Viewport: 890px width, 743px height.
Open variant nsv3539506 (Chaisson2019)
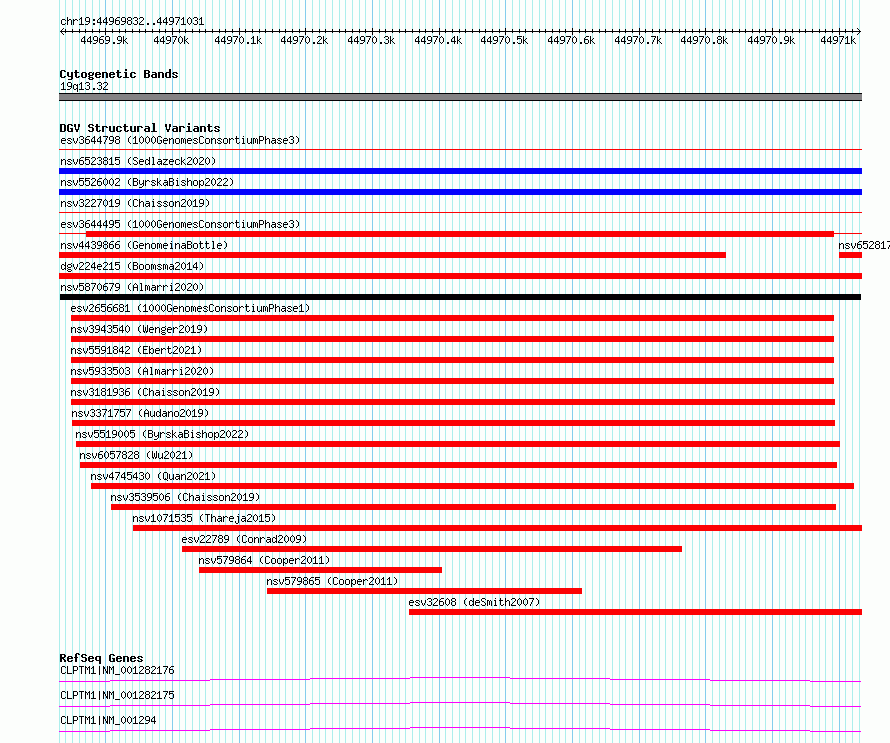[185, 497]
